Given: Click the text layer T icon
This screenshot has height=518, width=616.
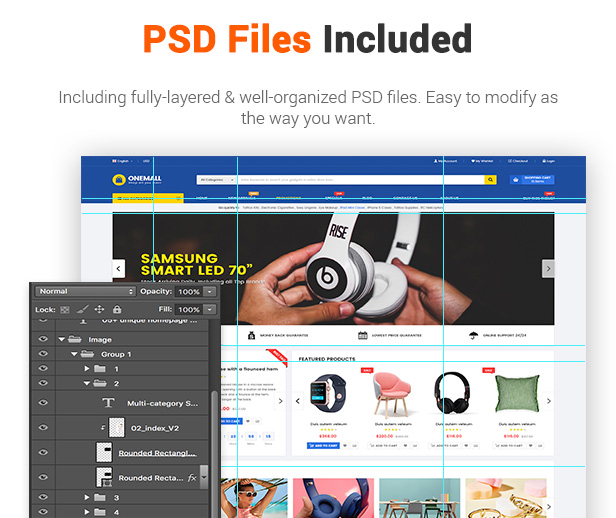Looking at the screenshot, I should 109,403.
